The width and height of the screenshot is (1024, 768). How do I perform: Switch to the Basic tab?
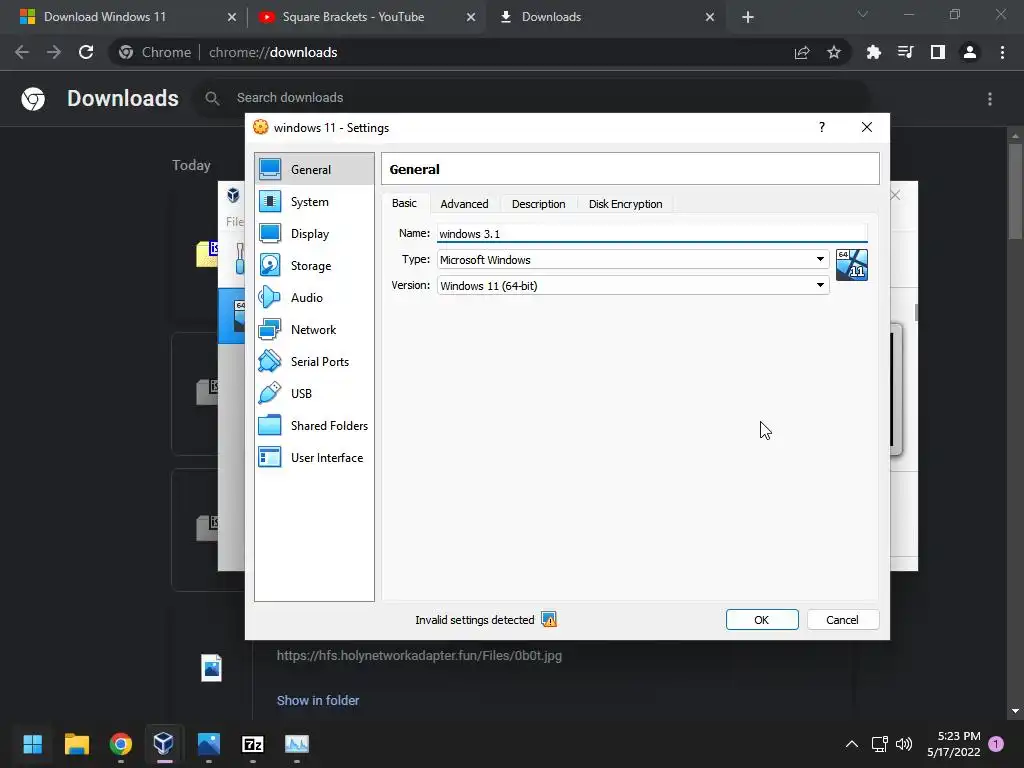click(x=404, y=203)
